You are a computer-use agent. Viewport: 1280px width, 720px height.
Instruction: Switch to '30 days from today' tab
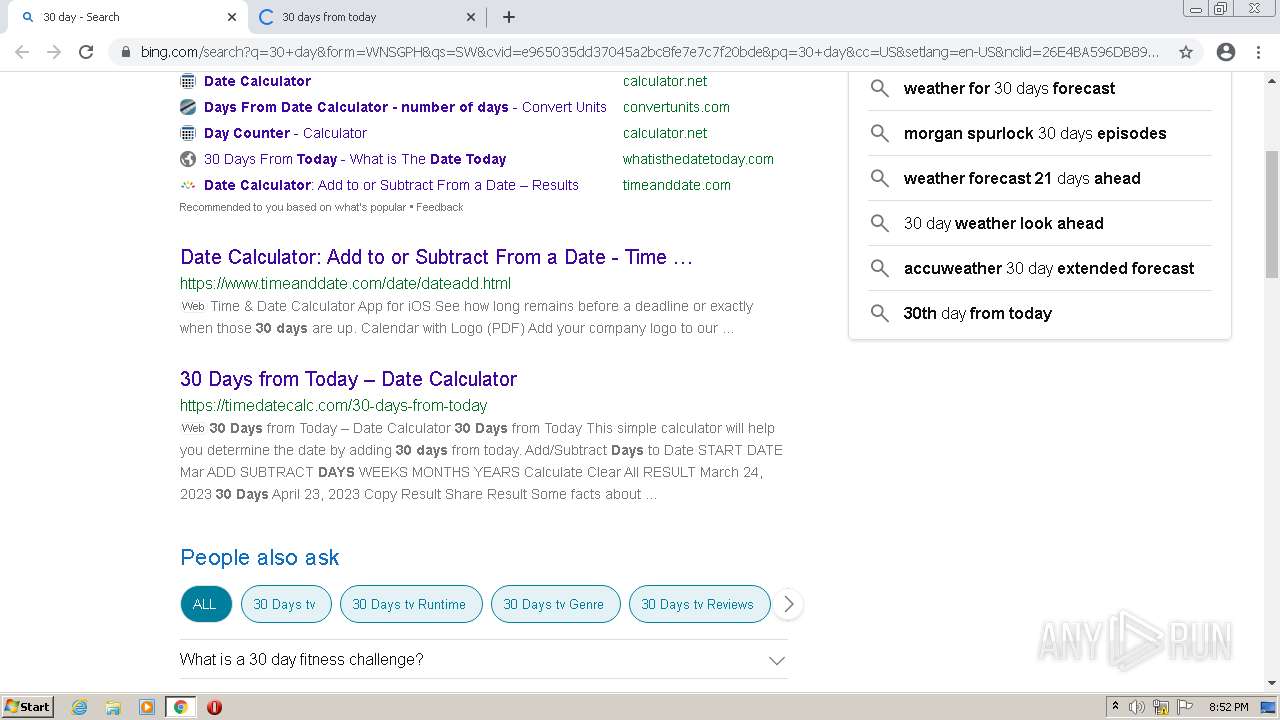point(367,17)
